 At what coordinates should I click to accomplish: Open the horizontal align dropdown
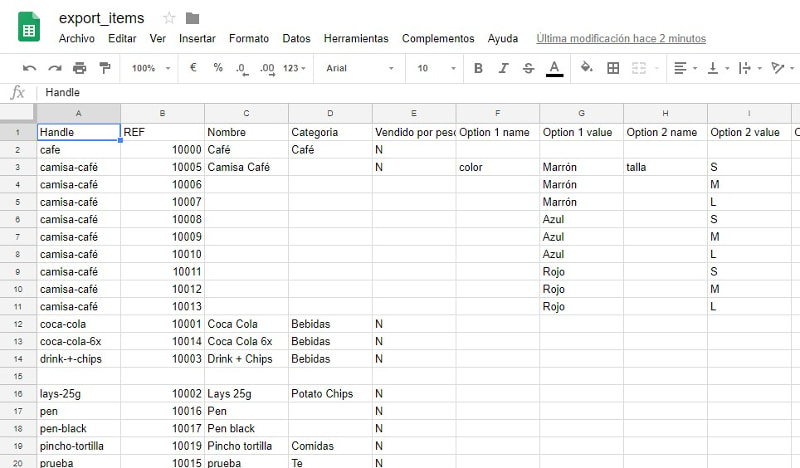coord(685,68)
